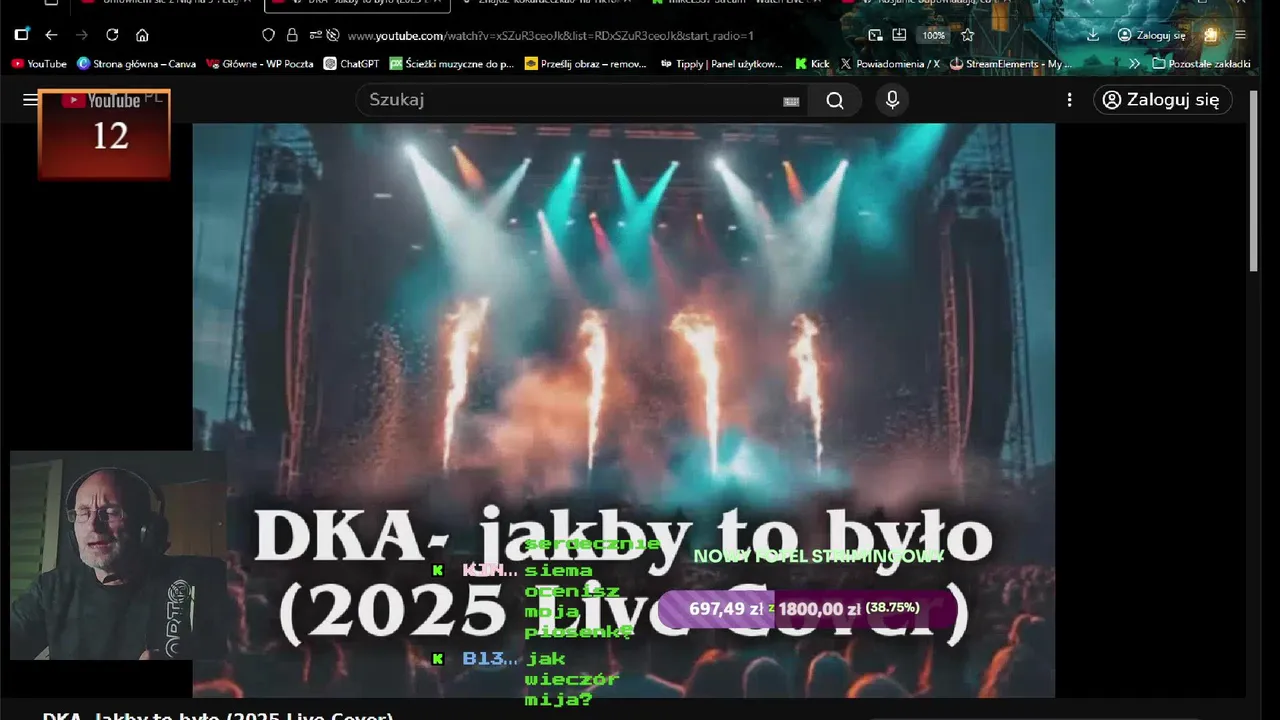Image resolution: width=1280 pixels, height=720 pixels.
Task: Open the extensions icon in browser toolbar
Action: pyautogui.click(x=1211, y=35)
